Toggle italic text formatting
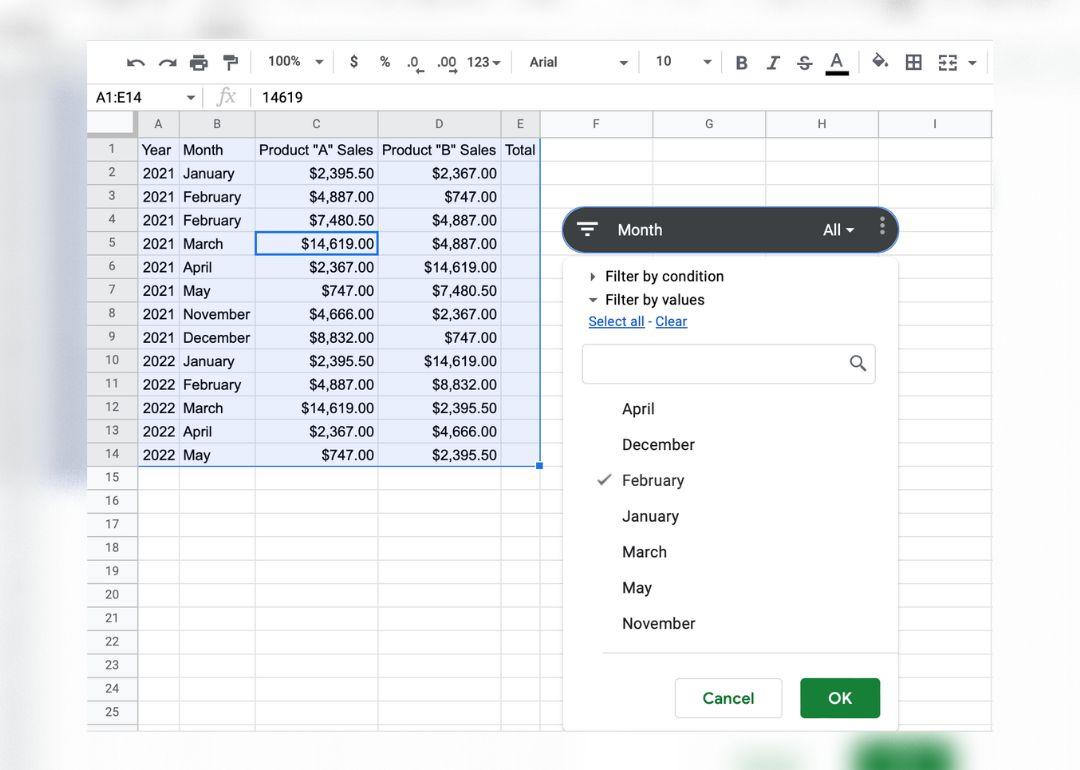 pos(773,63)
